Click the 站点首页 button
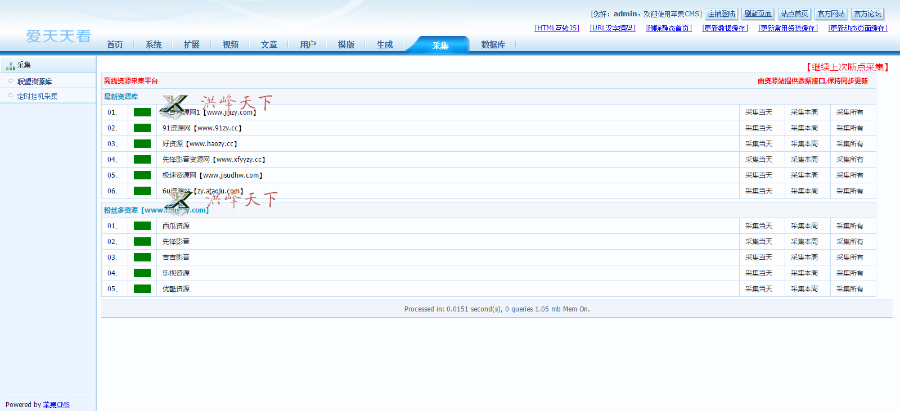The width and height of the screenshot is (900, 411). 795,14
